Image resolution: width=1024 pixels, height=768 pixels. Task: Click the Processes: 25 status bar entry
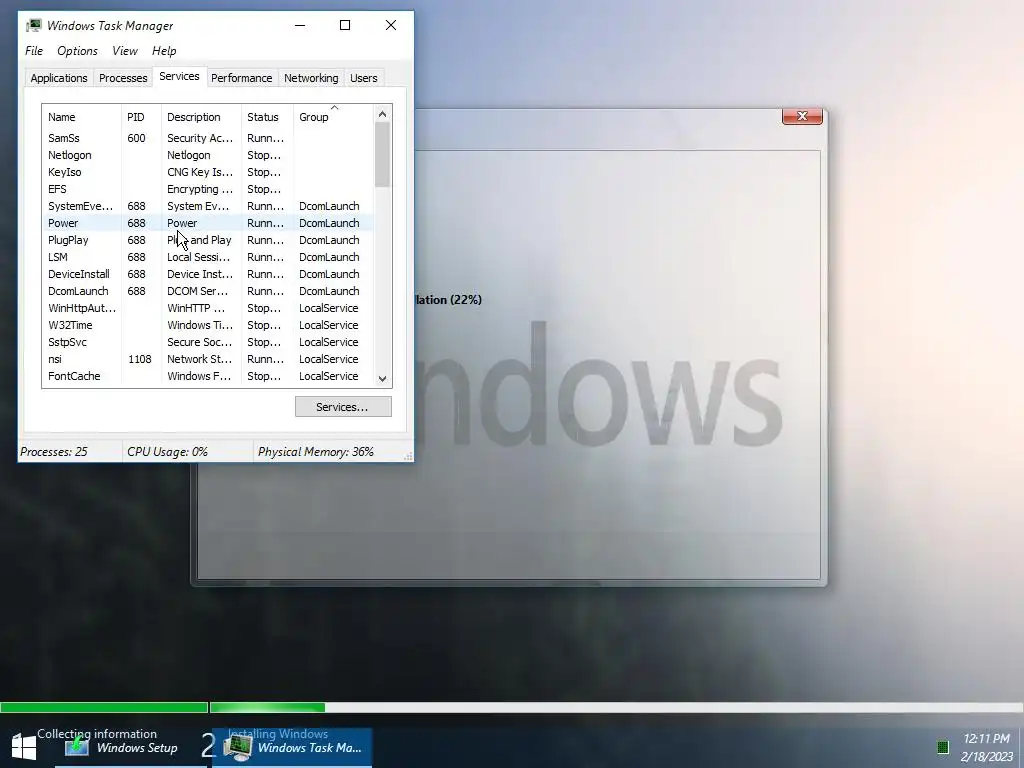54,451
